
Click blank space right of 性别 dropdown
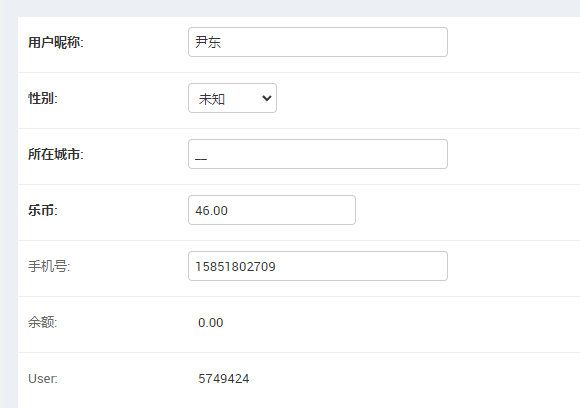425,98
